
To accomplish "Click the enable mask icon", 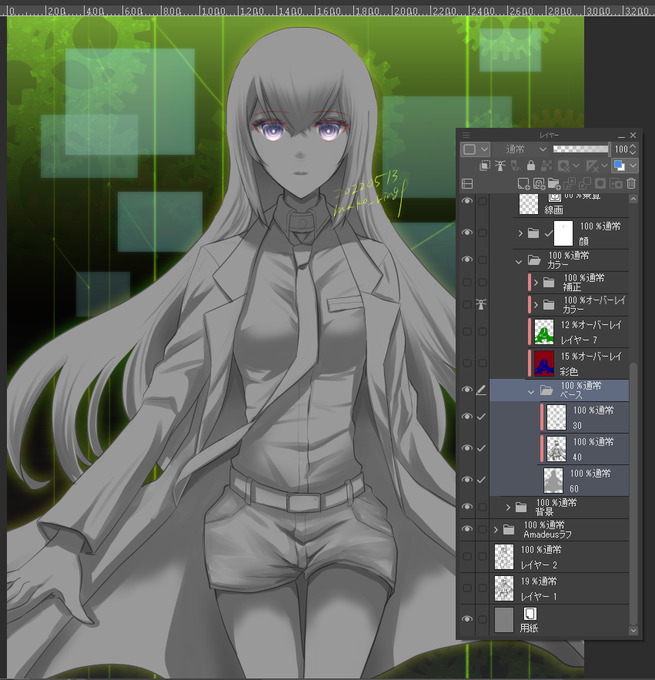I will coord(564,165).
